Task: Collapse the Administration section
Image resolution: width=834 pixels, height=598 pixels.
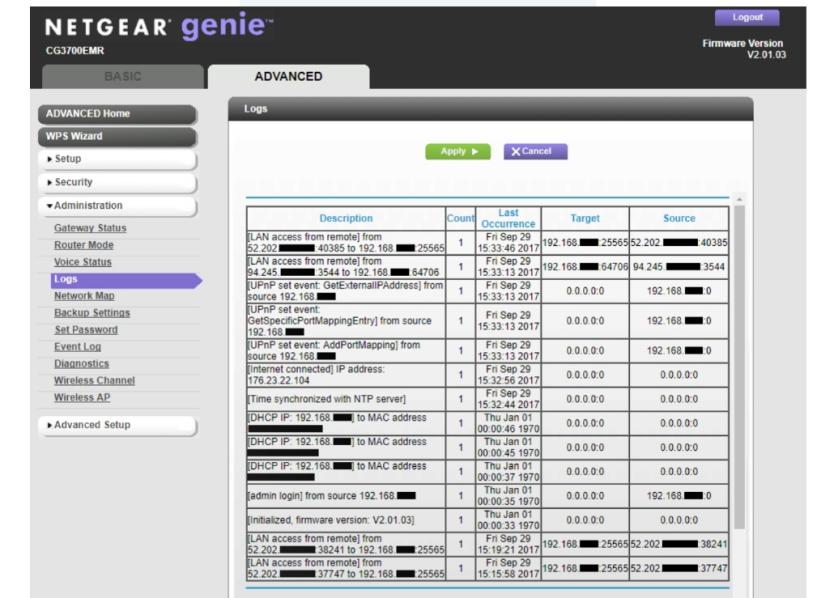Action: coord(117,206)
